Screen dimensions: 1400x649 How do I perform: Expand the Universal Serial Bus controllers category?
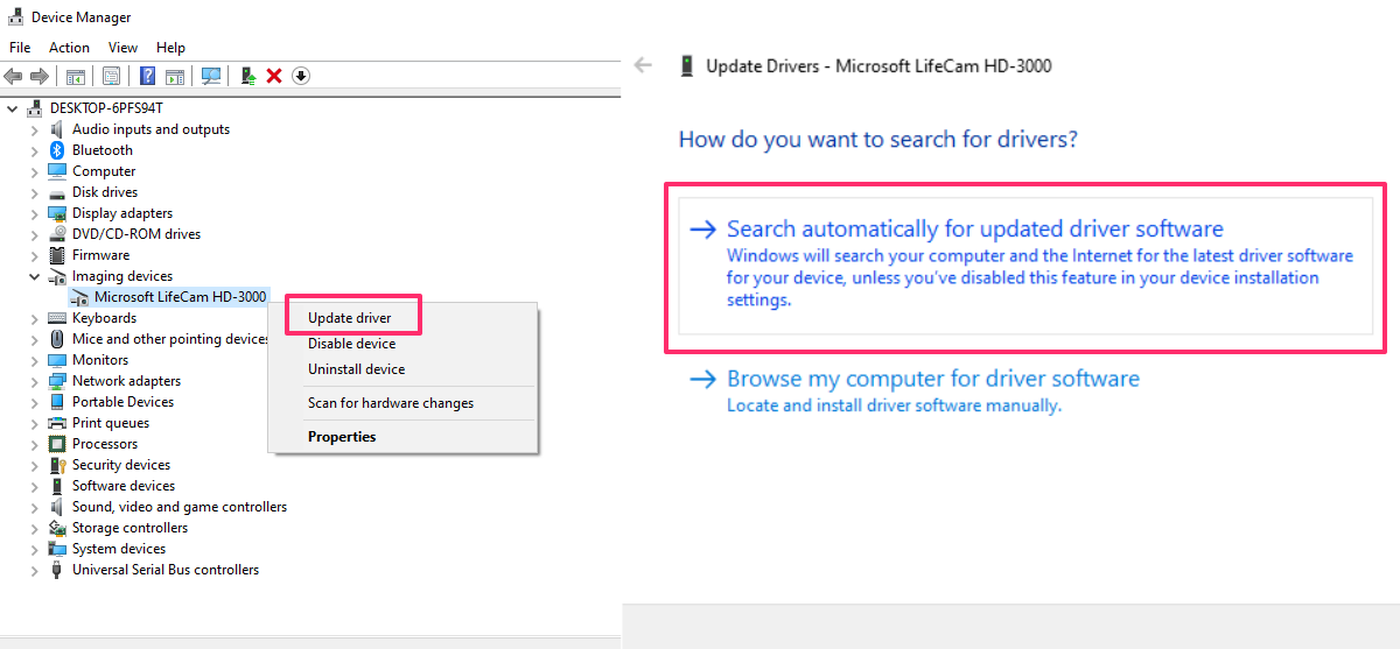tap(33, 569)
